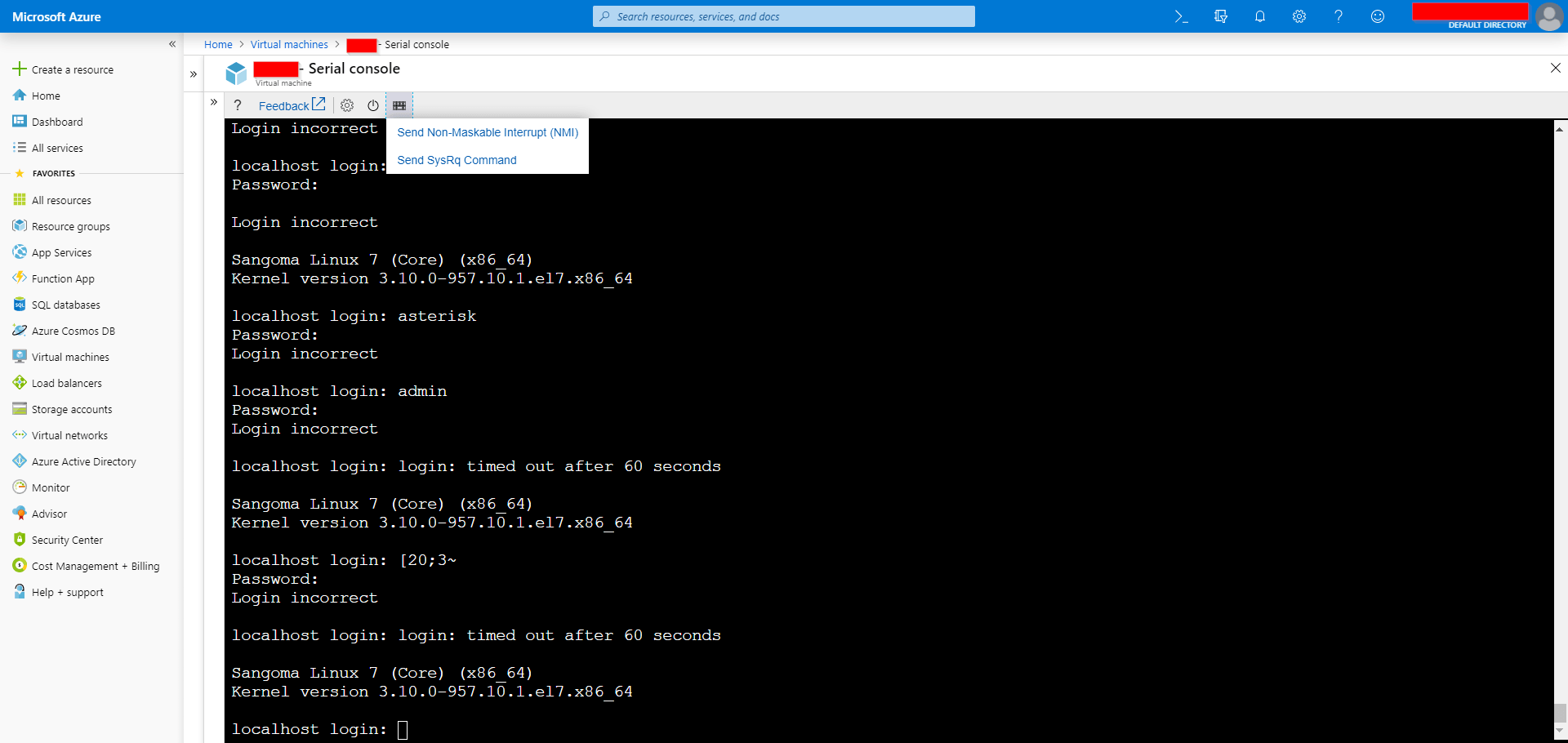Click Create a resource
This screenshot has height=743, width=1568.
[72, 69]
